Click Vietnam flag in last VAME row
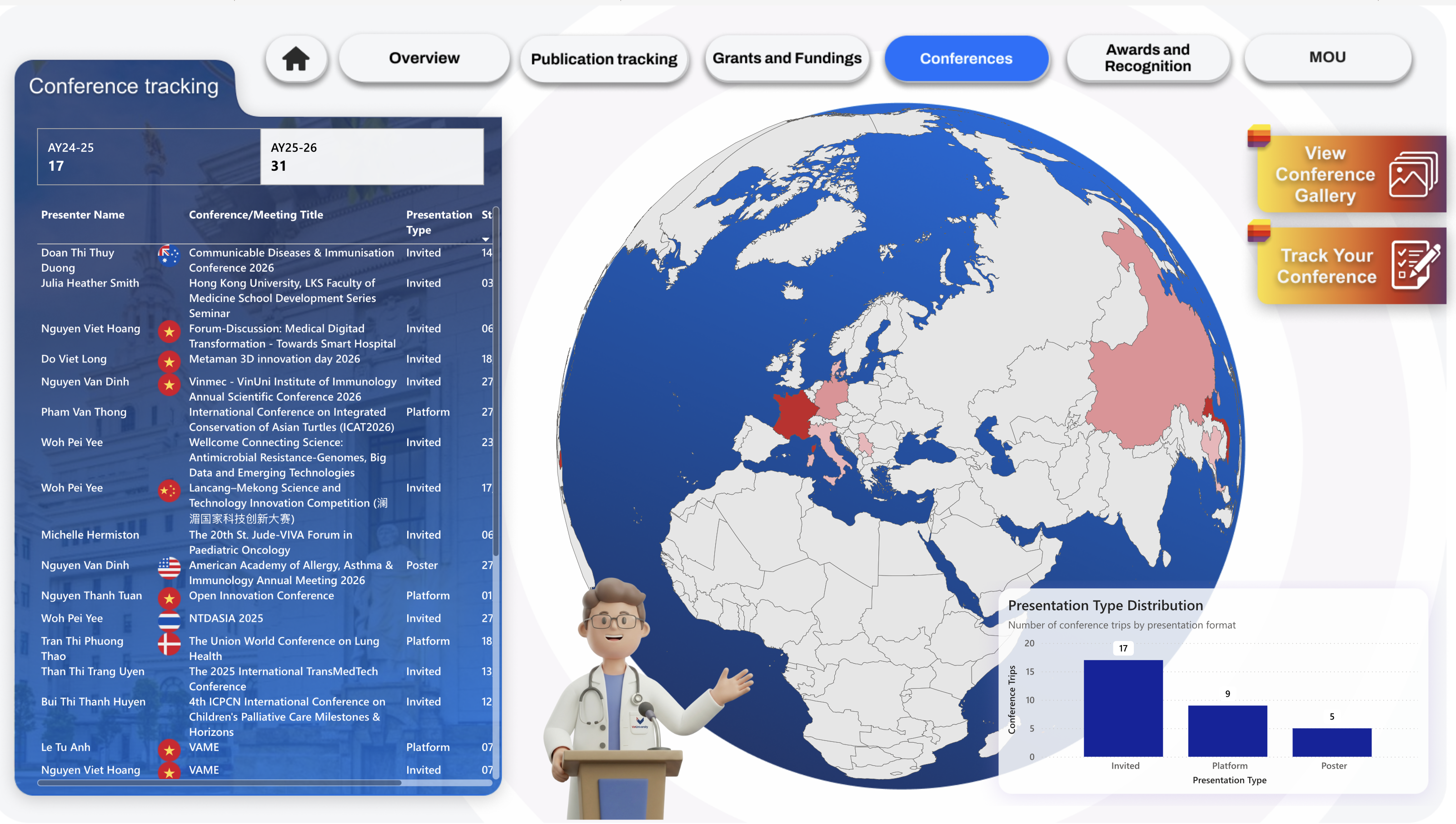 click(x=169, y=771)
